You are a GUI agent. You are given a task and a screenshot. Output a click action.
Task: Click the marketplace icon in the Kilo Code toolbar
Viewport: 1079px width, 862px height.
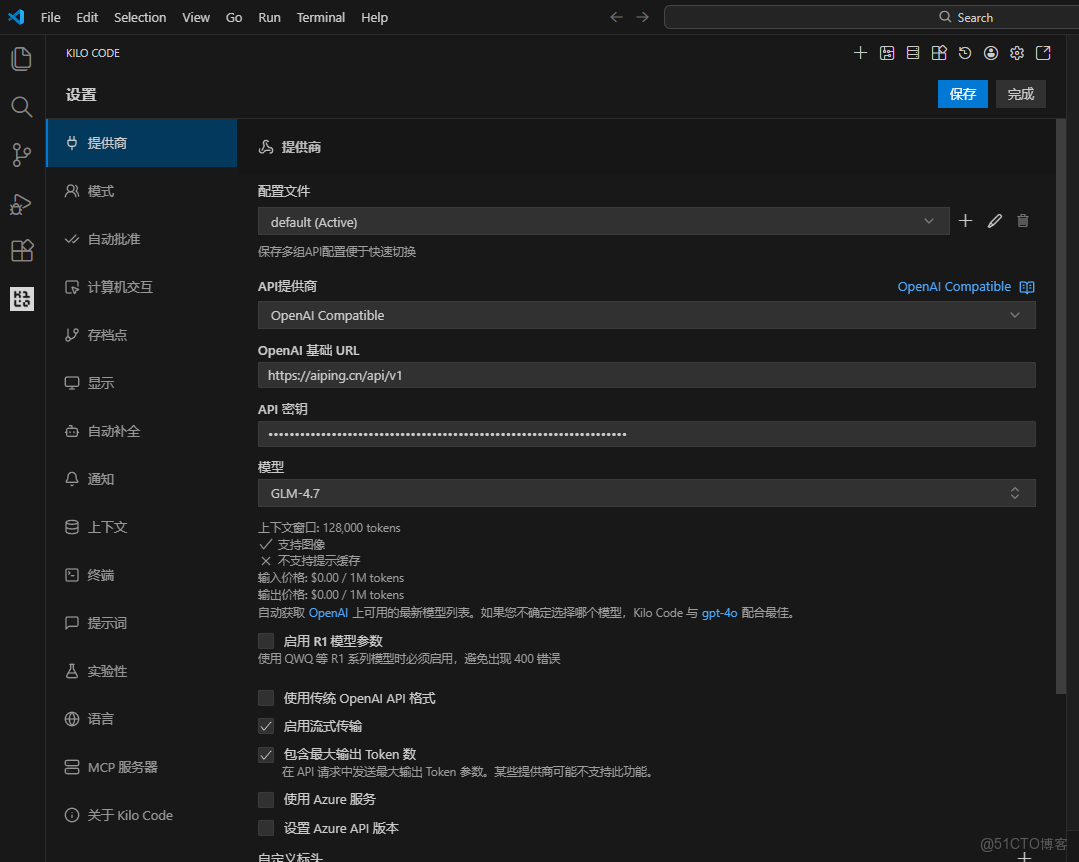point(939,52)
